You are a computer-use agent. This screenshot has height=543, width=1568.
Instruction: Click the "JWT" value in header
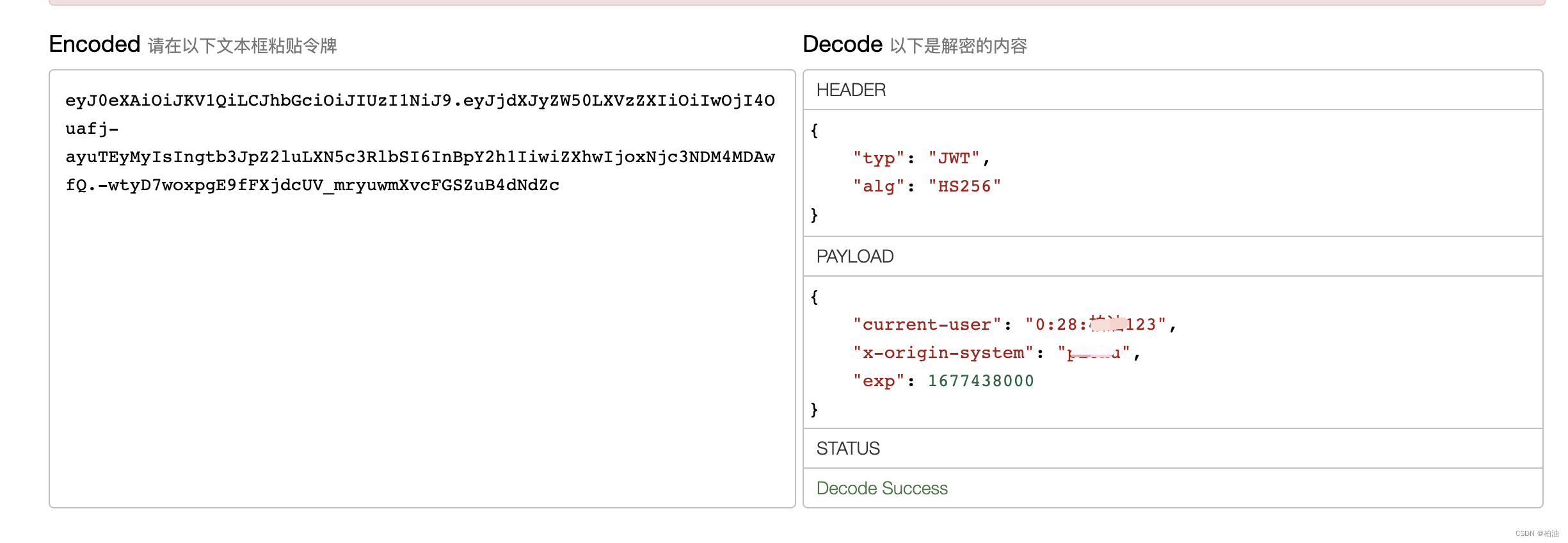point(954,158)
